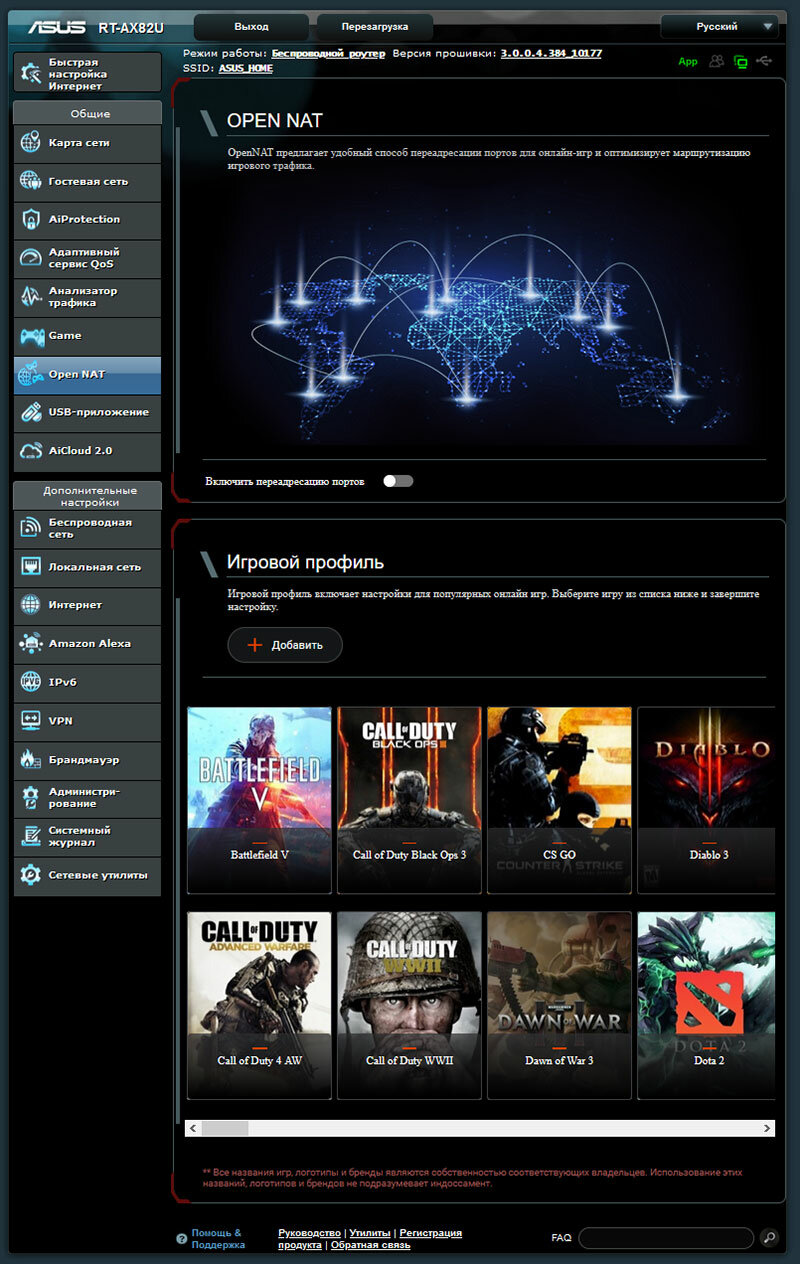Click the VPN monitor icon
The height and width of the screenshot is (1264, 800).
point(31,720)
